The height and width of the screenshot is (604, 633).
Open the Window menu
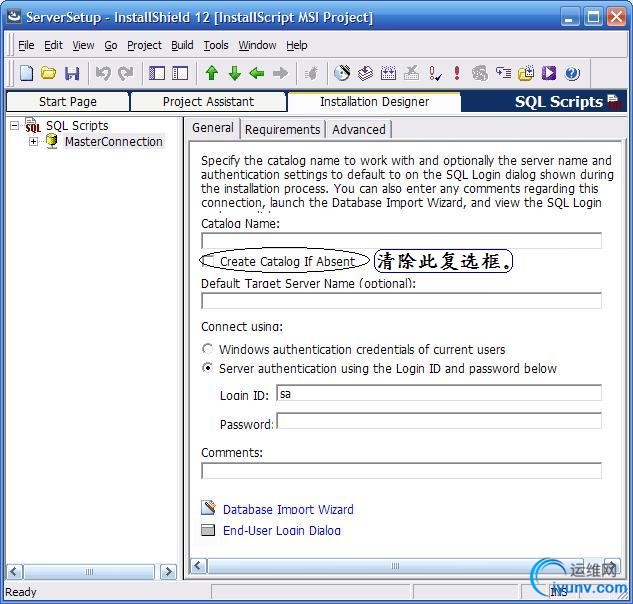pos(257,45)
